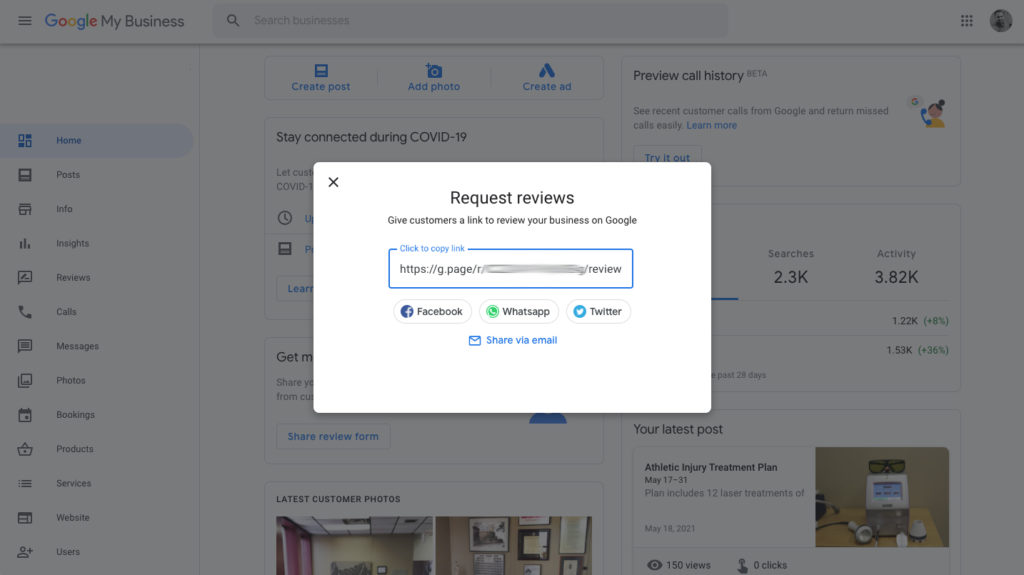Viewport: 1024px width, 575px height.
Task: Click the post icon in COVID-19 card
Action: (285, 249)
